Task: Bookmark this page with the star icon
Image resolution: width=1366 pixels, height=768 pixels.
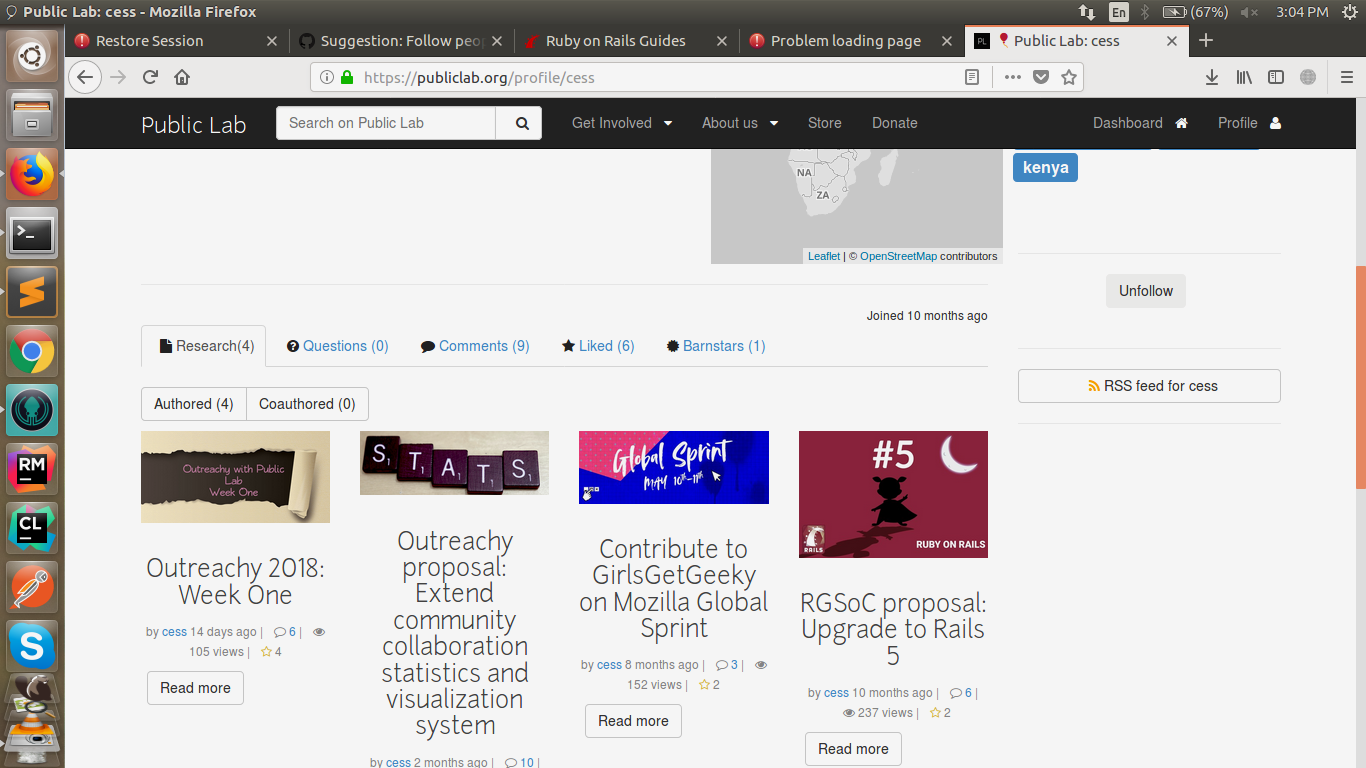Action: (1069, 77)
